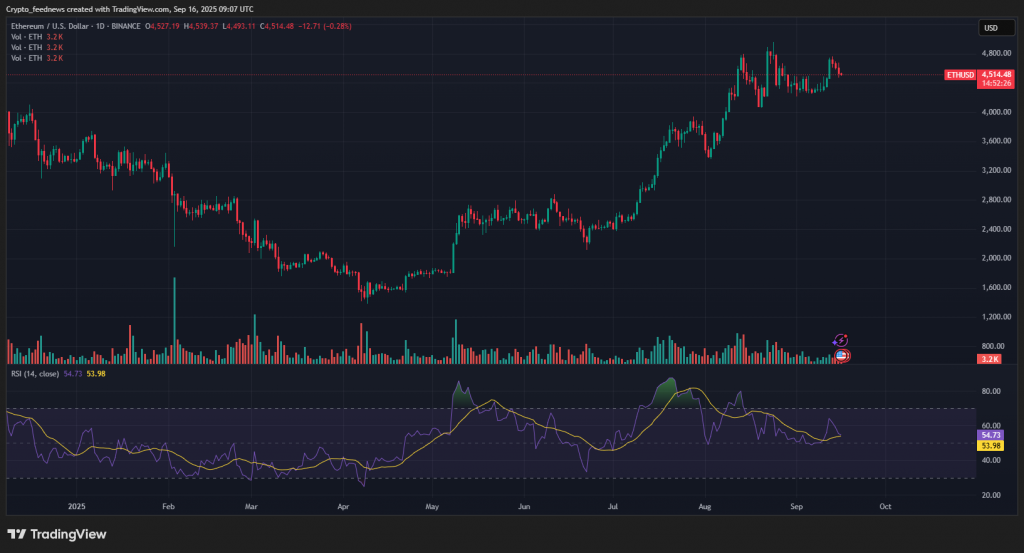This screenshot has height=553, width=1024.
Task: Click the red 4,514.48 current price label
Action: [x=996, y=74]
